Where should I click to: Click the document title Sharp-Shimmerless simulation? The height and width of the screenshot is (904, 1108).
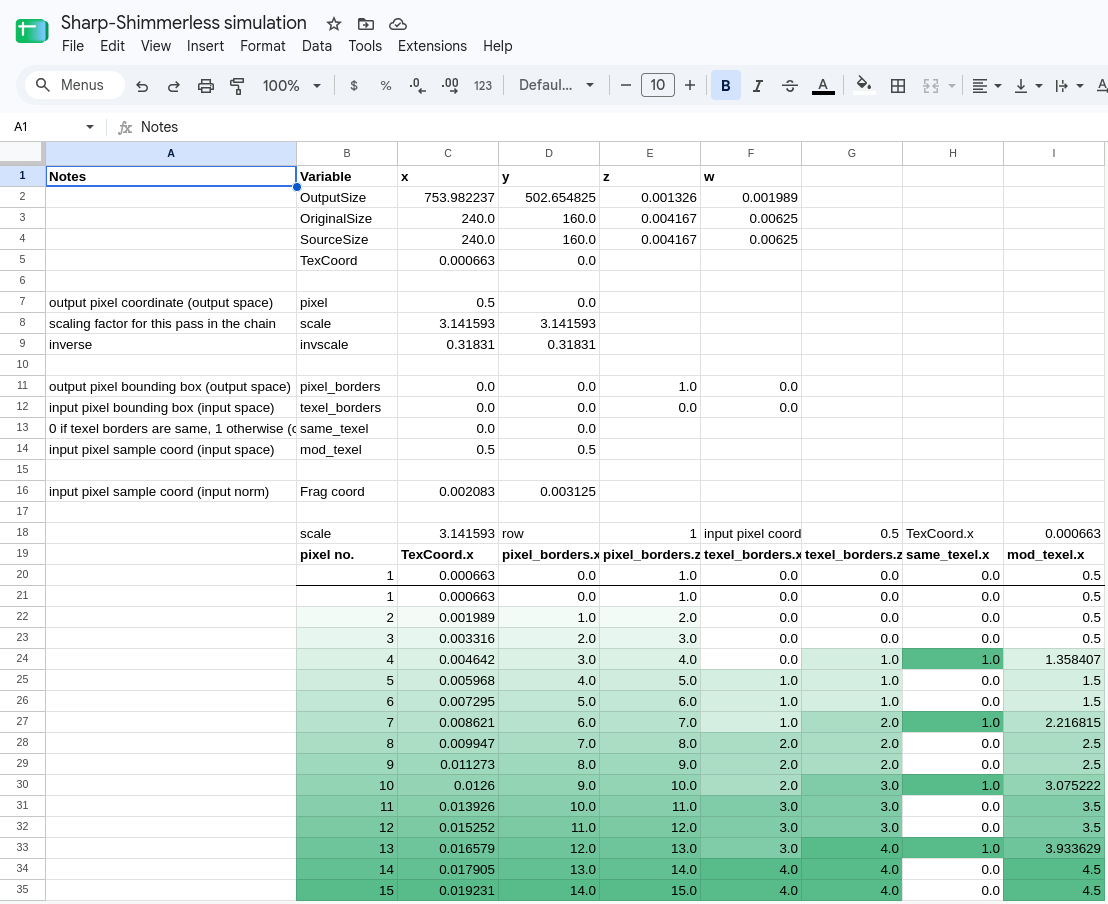click(184, 23)
